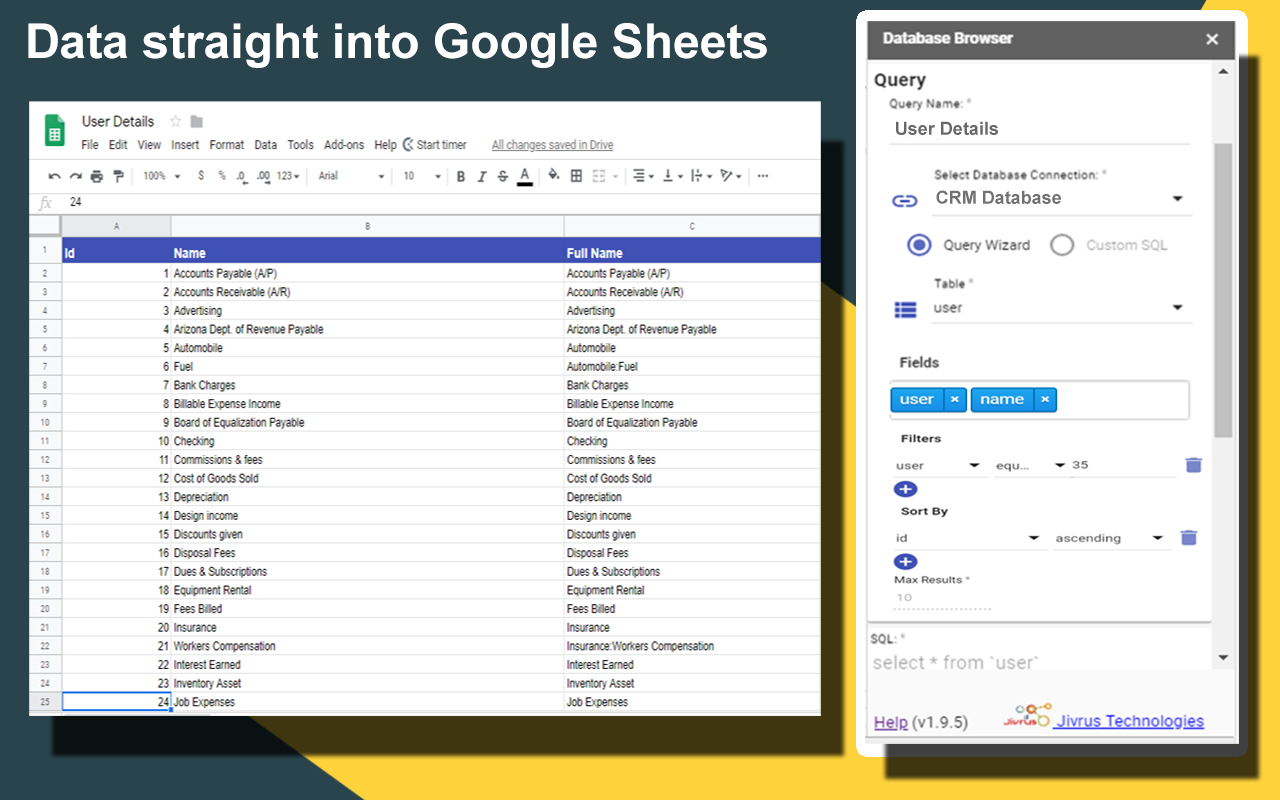The image size is (1280, 800).
Task: Remove the name field chip
Action: [1044, 399]
